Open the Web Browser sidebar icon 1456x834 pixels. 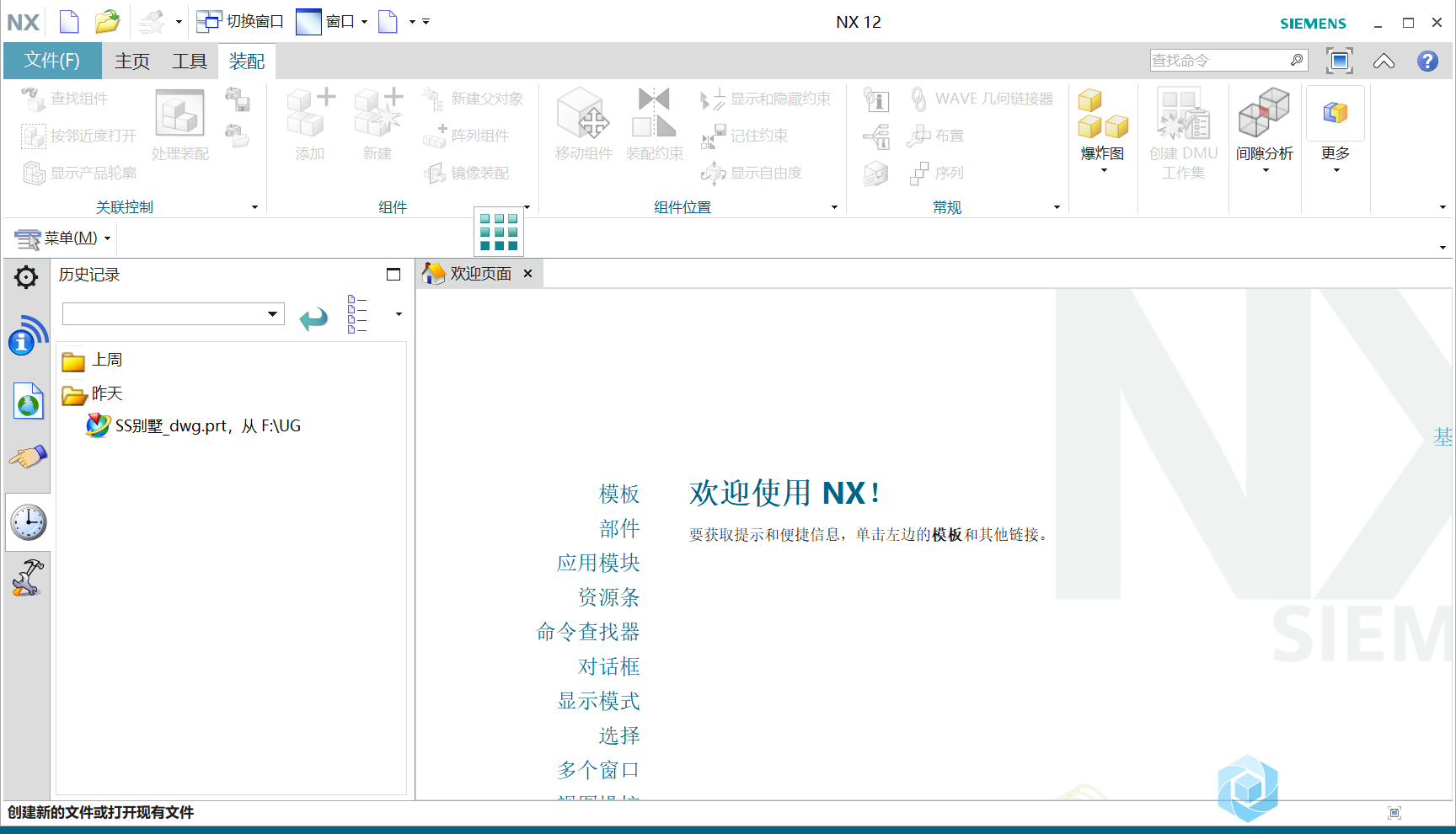tap(28, 401)
